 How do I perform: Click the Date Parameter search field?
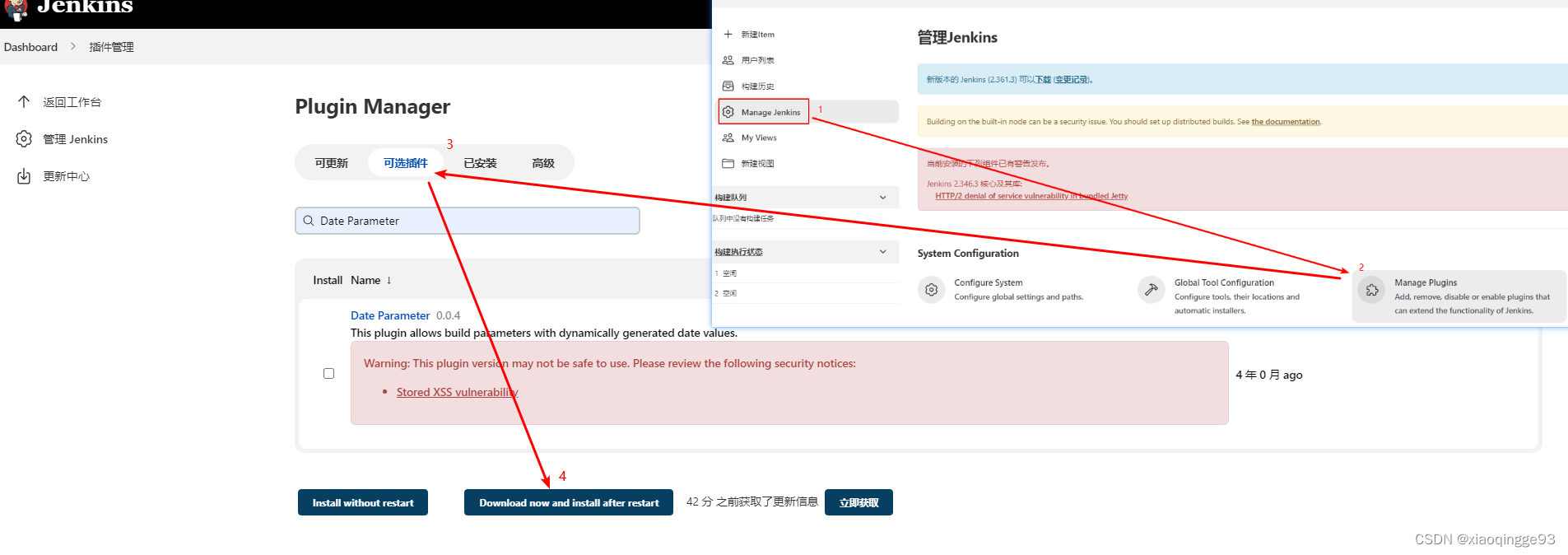coord(468,221)
